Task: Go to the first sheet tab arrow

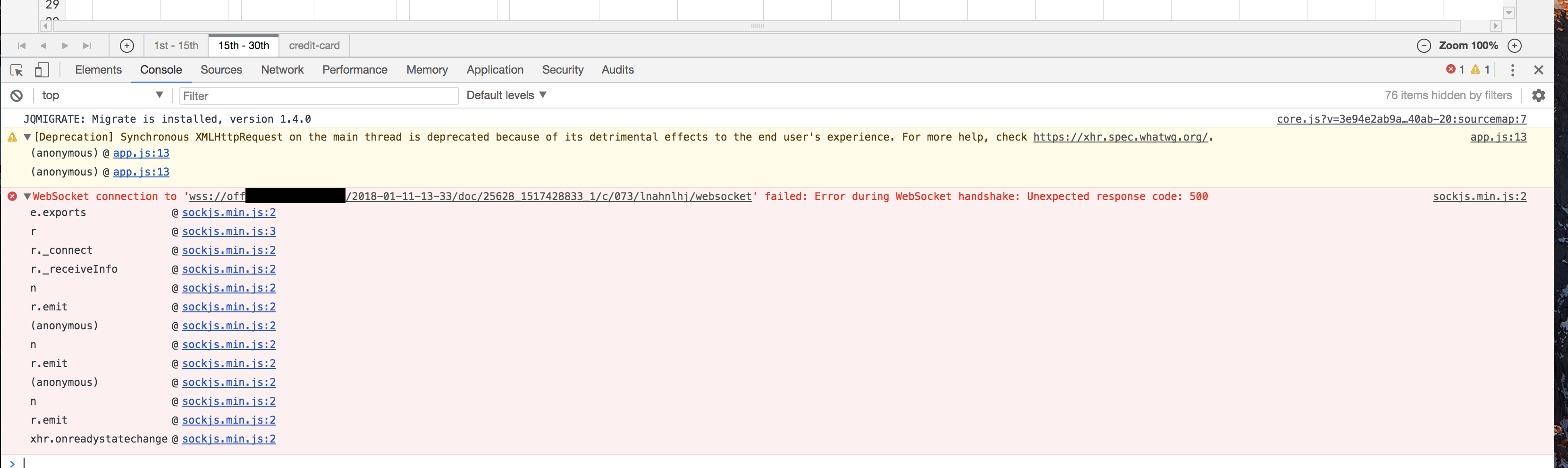Action: 21,46
